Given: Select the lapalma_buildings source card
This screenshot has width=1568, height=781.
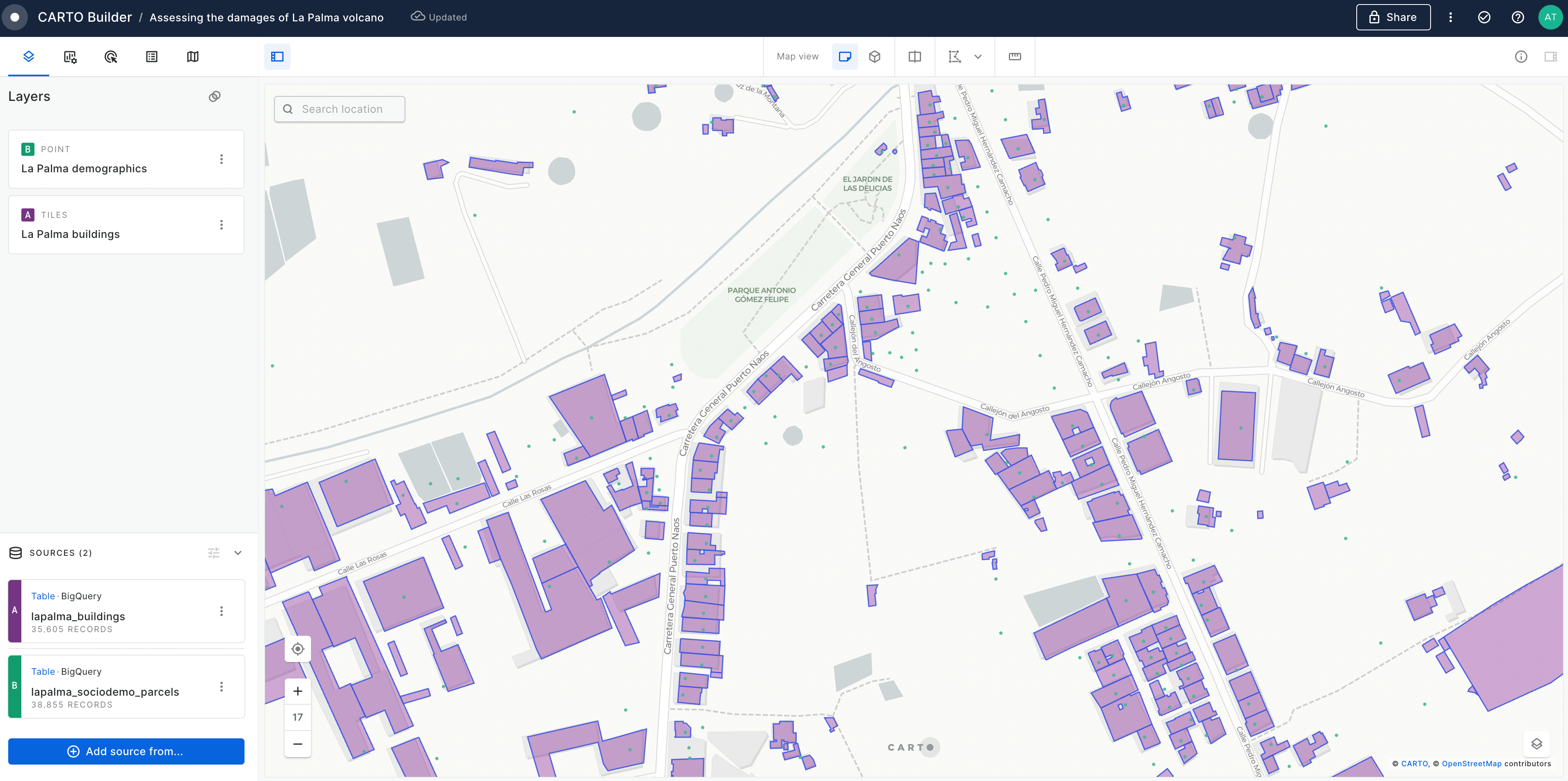Looking at the screenshot, I should 126,611.
